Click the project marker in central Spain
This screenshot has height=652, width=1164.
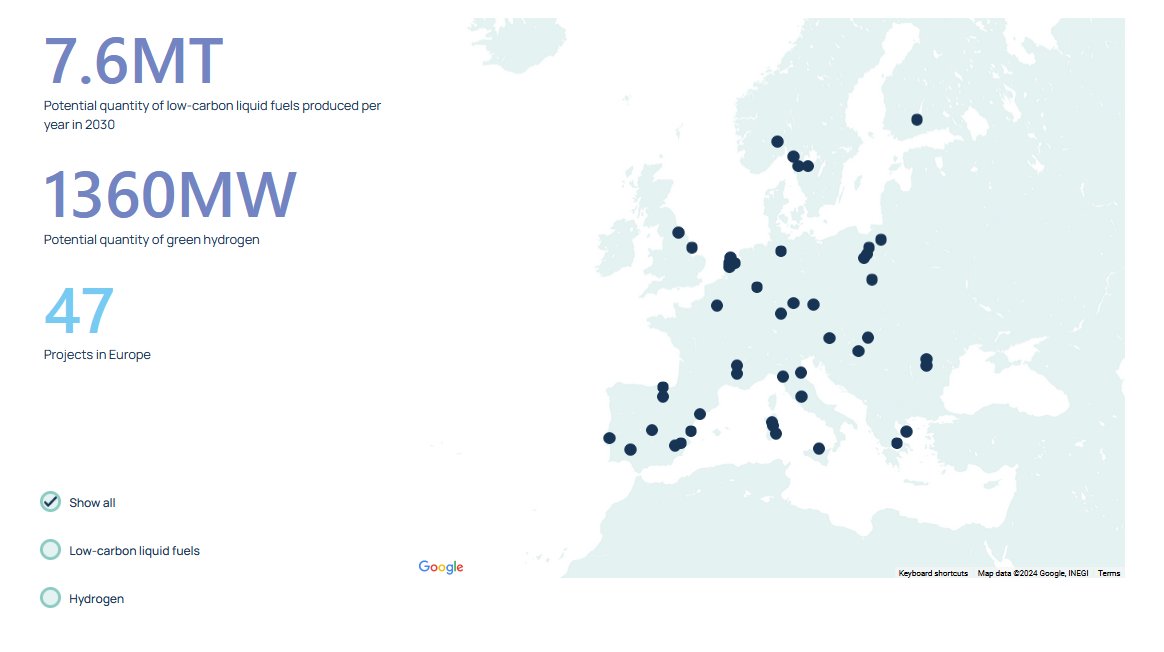coord(652,430)
